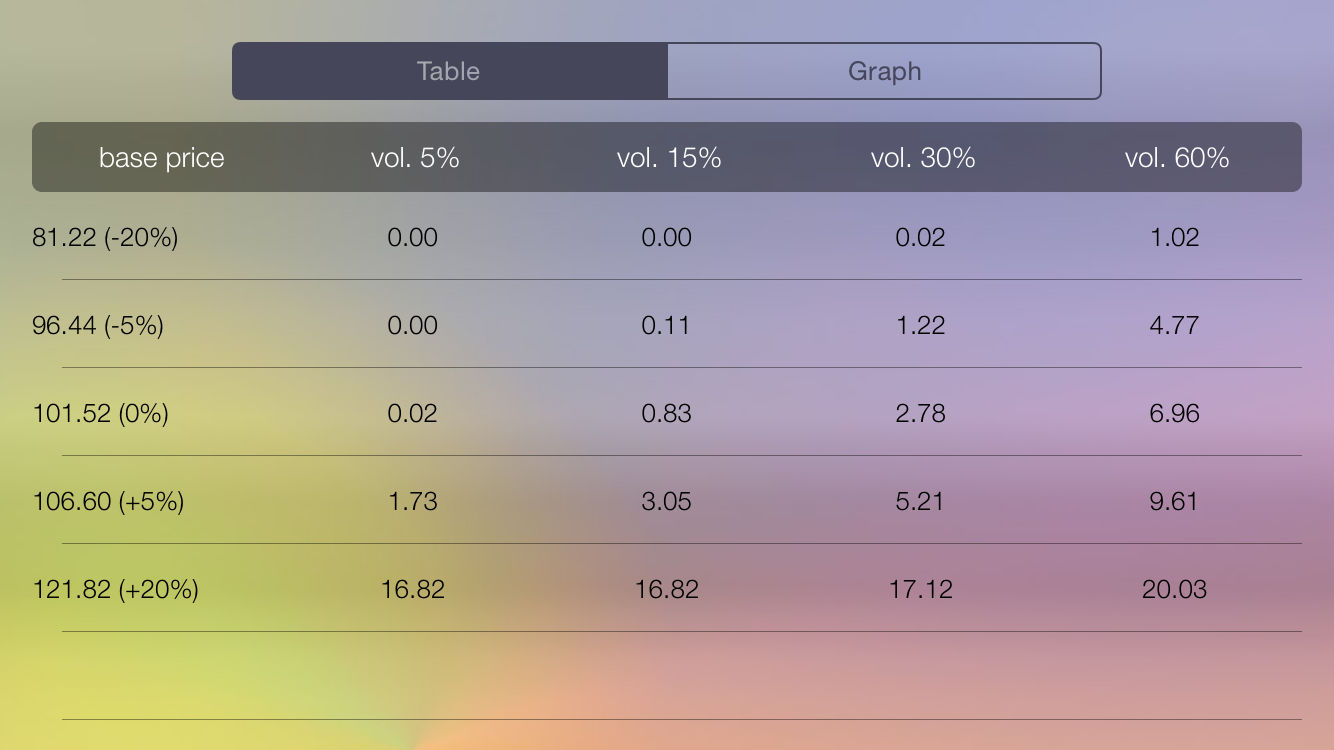
Task: Click the 6.96 value for base price 101.52
Action: tap(1175, 413)
